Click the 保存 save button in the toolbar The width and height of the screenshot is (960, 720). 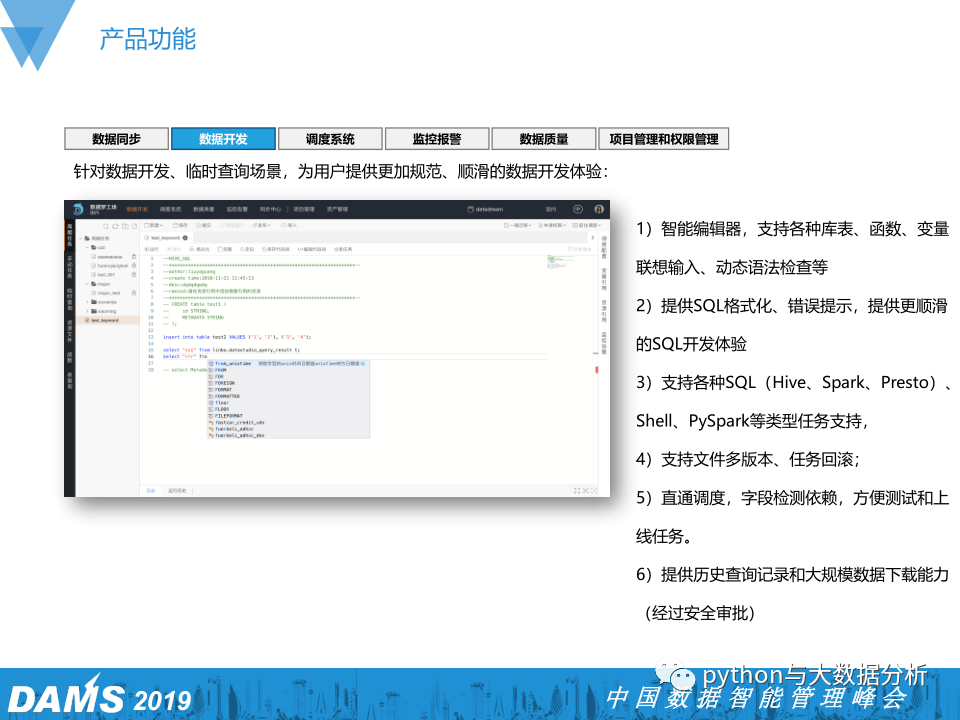181,225
